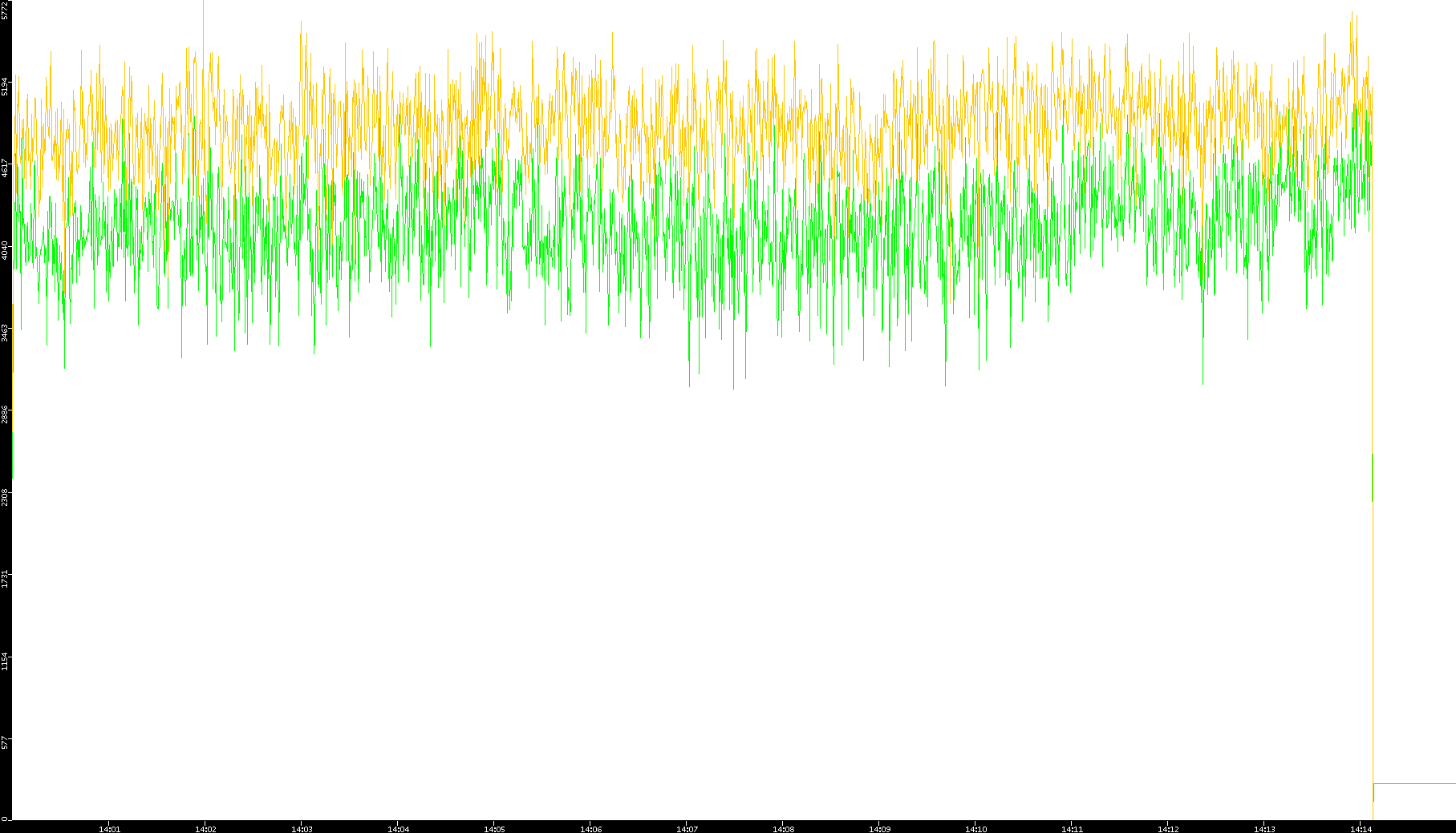Select the 1731 y-axis value label
1456x833 pixels.
point(5,579)
